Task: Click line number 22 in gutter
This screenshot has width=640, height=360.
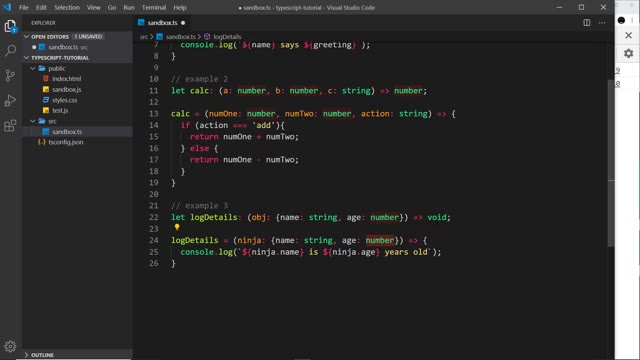Action: tap(153, 218)
